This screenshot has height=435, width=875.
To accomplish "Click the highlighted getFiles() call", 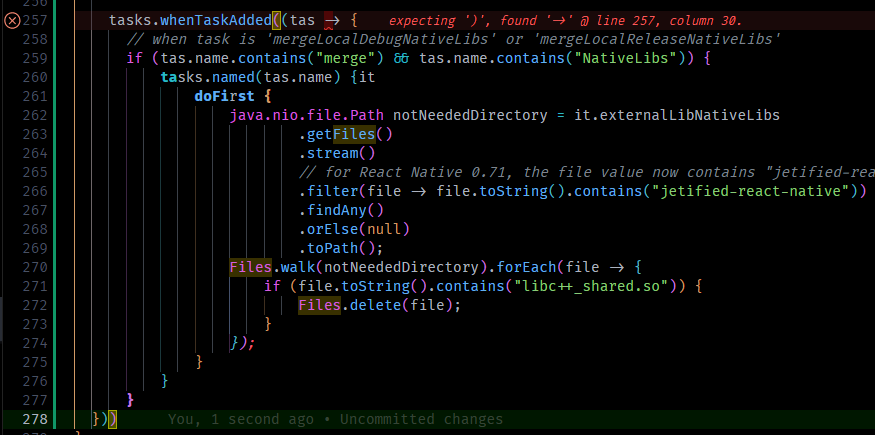I will tap(346, 134).
